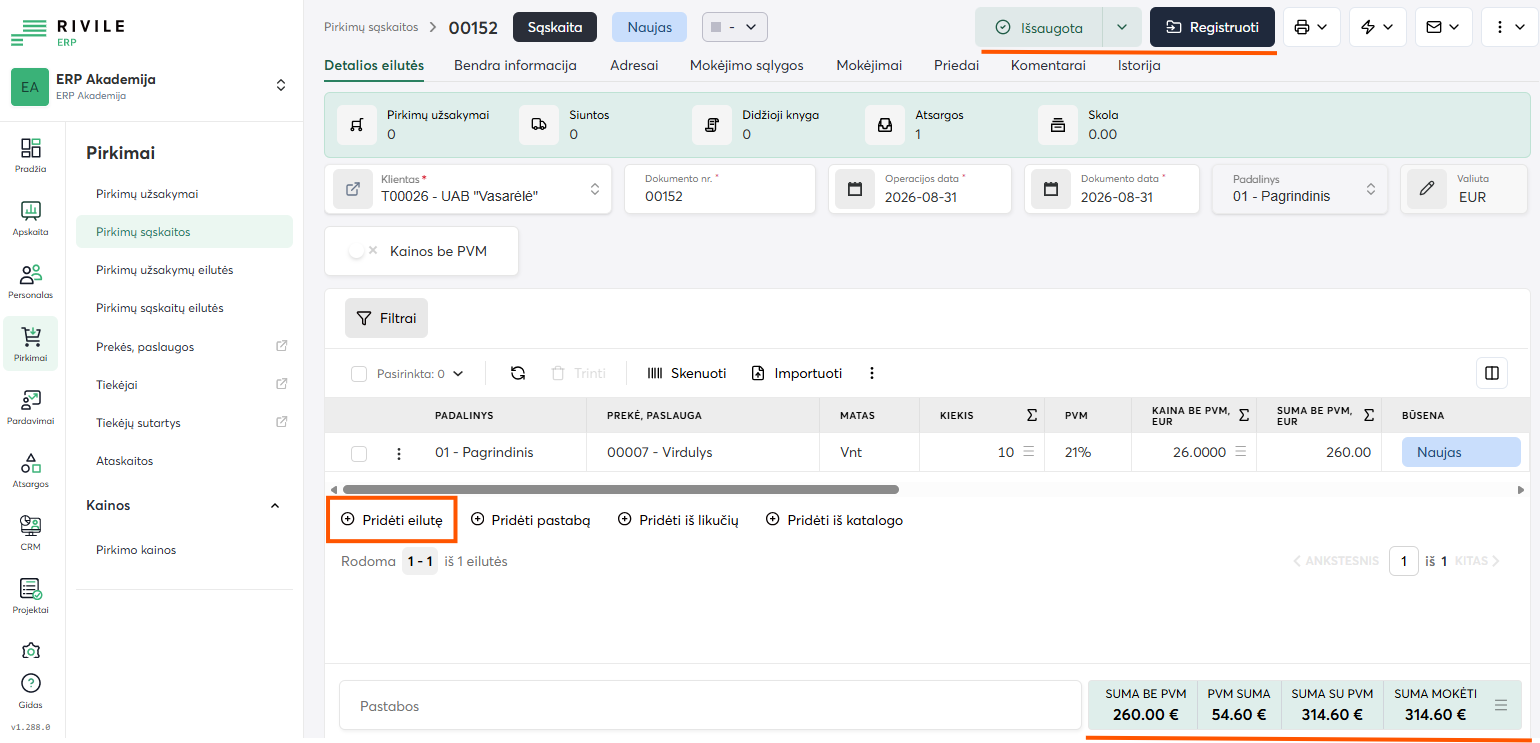The image size is (1540, 743).
Task: Open the calendar icon for Dokumento data
Action: click(x=1051, y=189)
